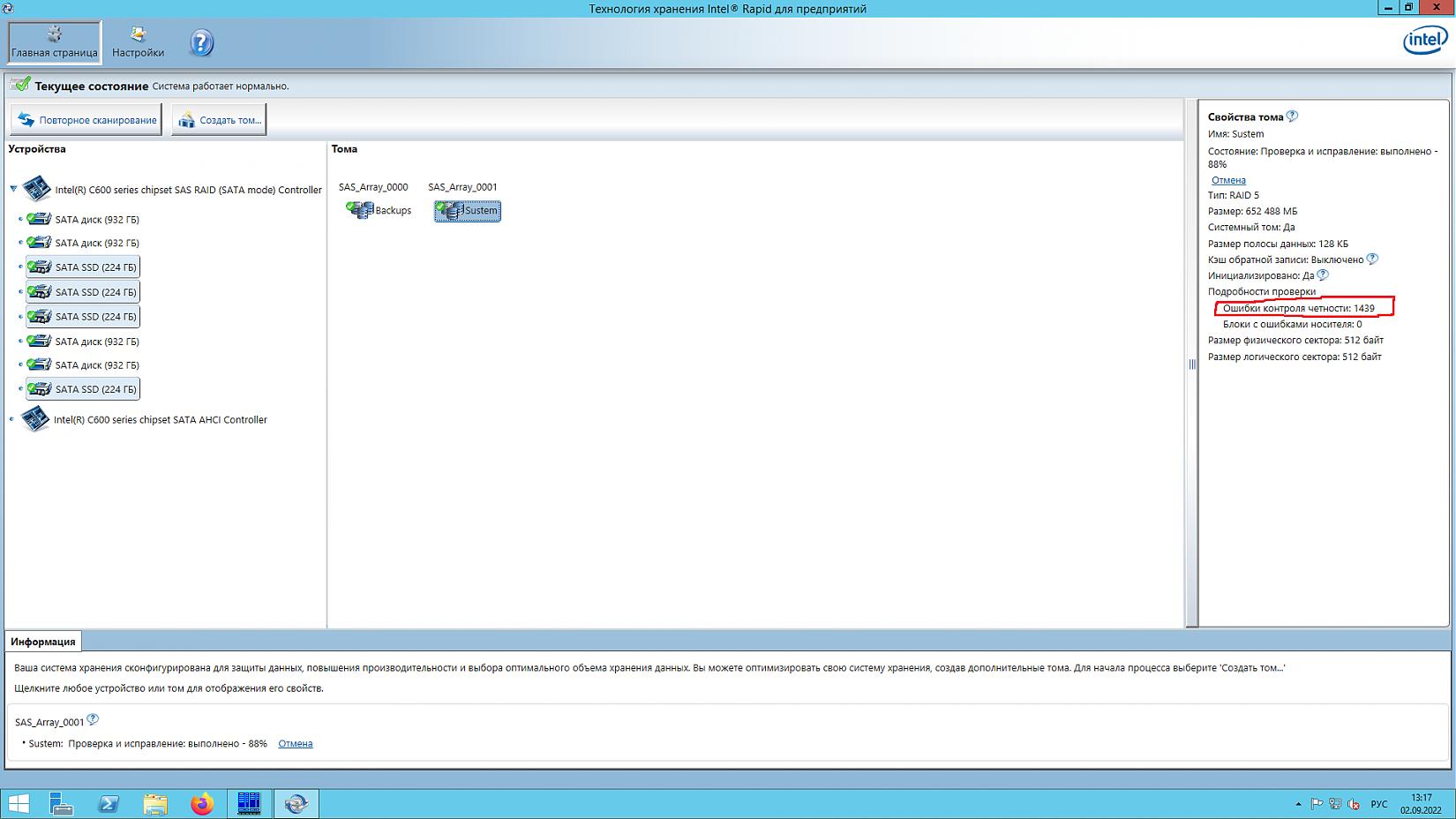This screenshot has width=1456, height=819.
Task: Open the Help question mark icon
Action: pyautogui.click(x=201, y=42)
